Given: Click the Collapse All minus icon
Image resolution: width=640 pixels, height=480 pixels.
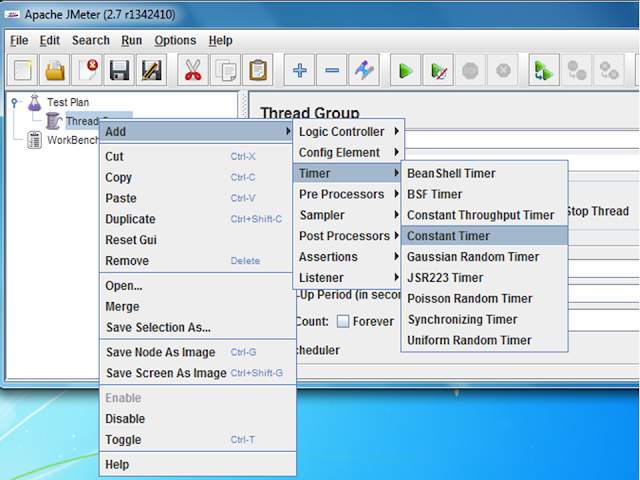Looking at the screenshot, I should (x=332, y=70).
